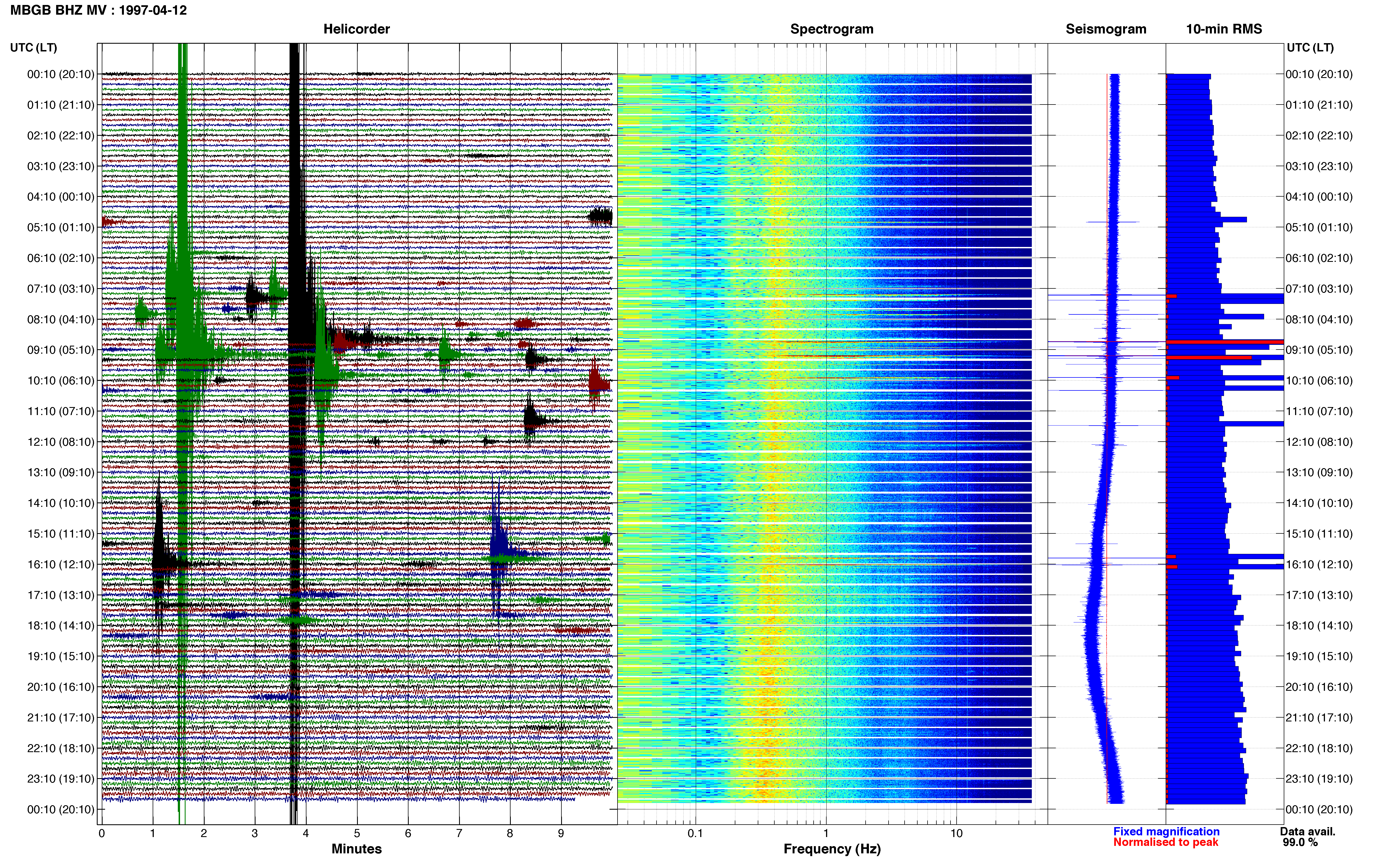The width and height of the screenshot is (1388, 868).
Task: Click frequency tick label '1'
Action: [x=825, y=833]
